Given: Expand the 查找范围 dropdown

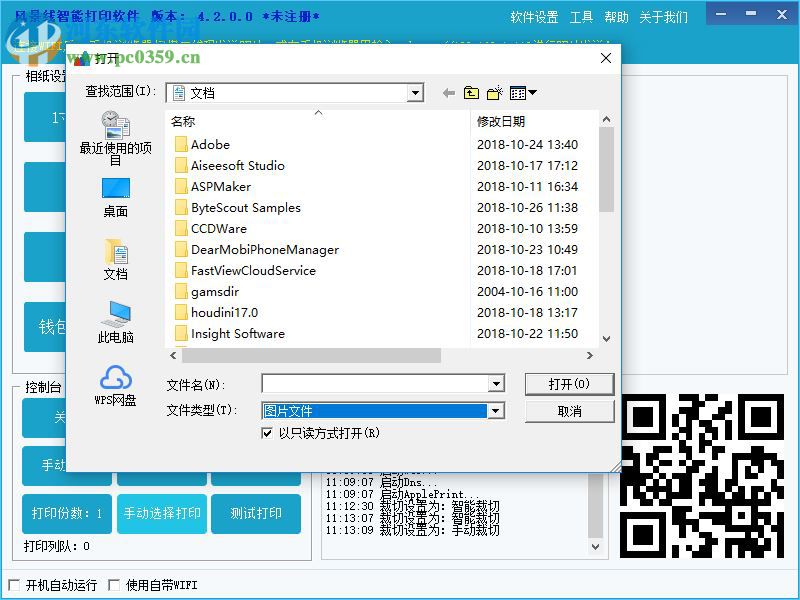Looking at the screenshot, I should pyautogui.click(x=413, y=92).
